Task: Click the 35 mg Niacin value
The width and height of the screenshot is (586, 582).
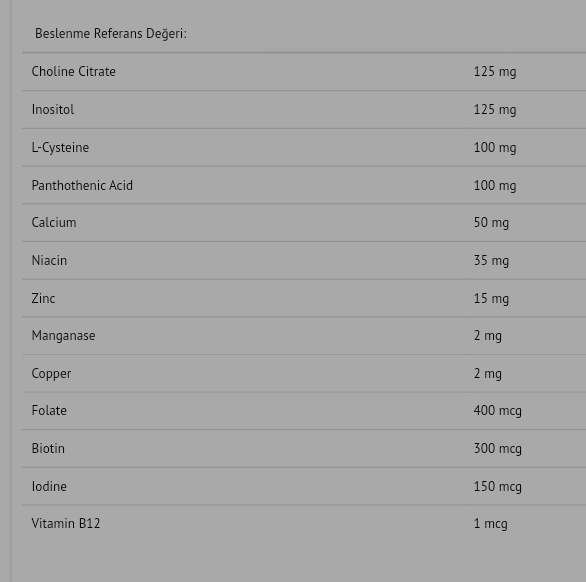Action: (491, 261)
